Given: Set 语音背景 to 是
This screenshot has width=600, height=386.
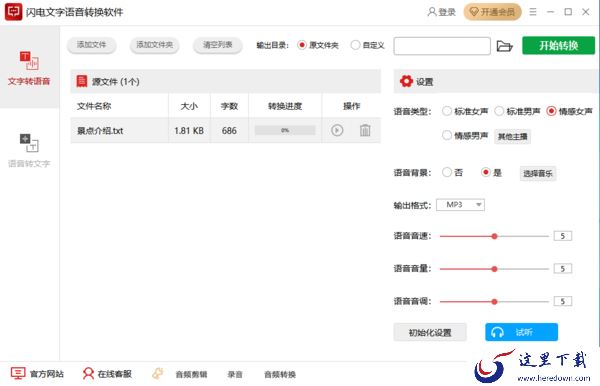Looking at the screenshot, I should [486, 173].
